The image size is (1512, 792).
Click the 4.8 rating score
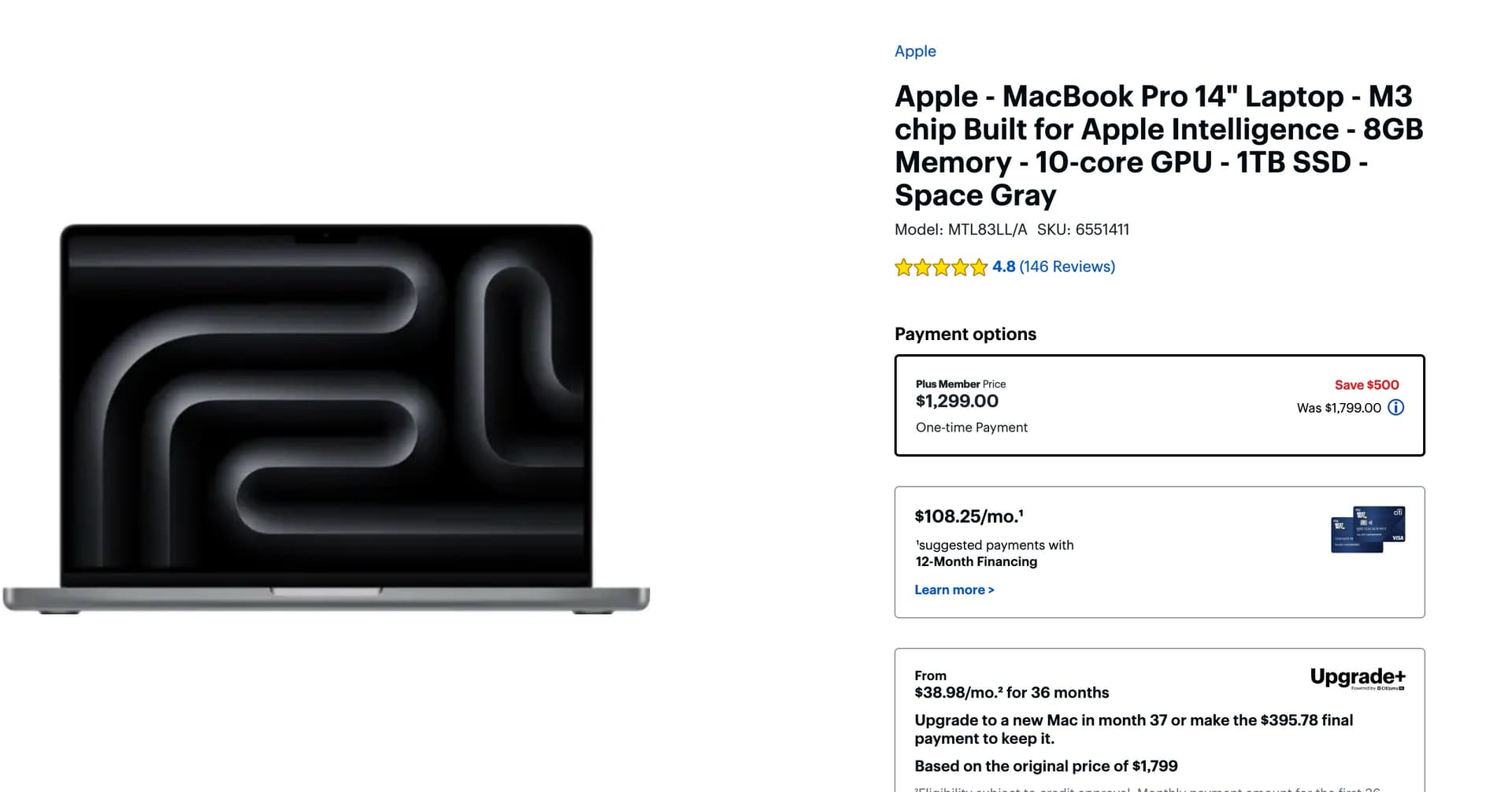coord(1003,267)
